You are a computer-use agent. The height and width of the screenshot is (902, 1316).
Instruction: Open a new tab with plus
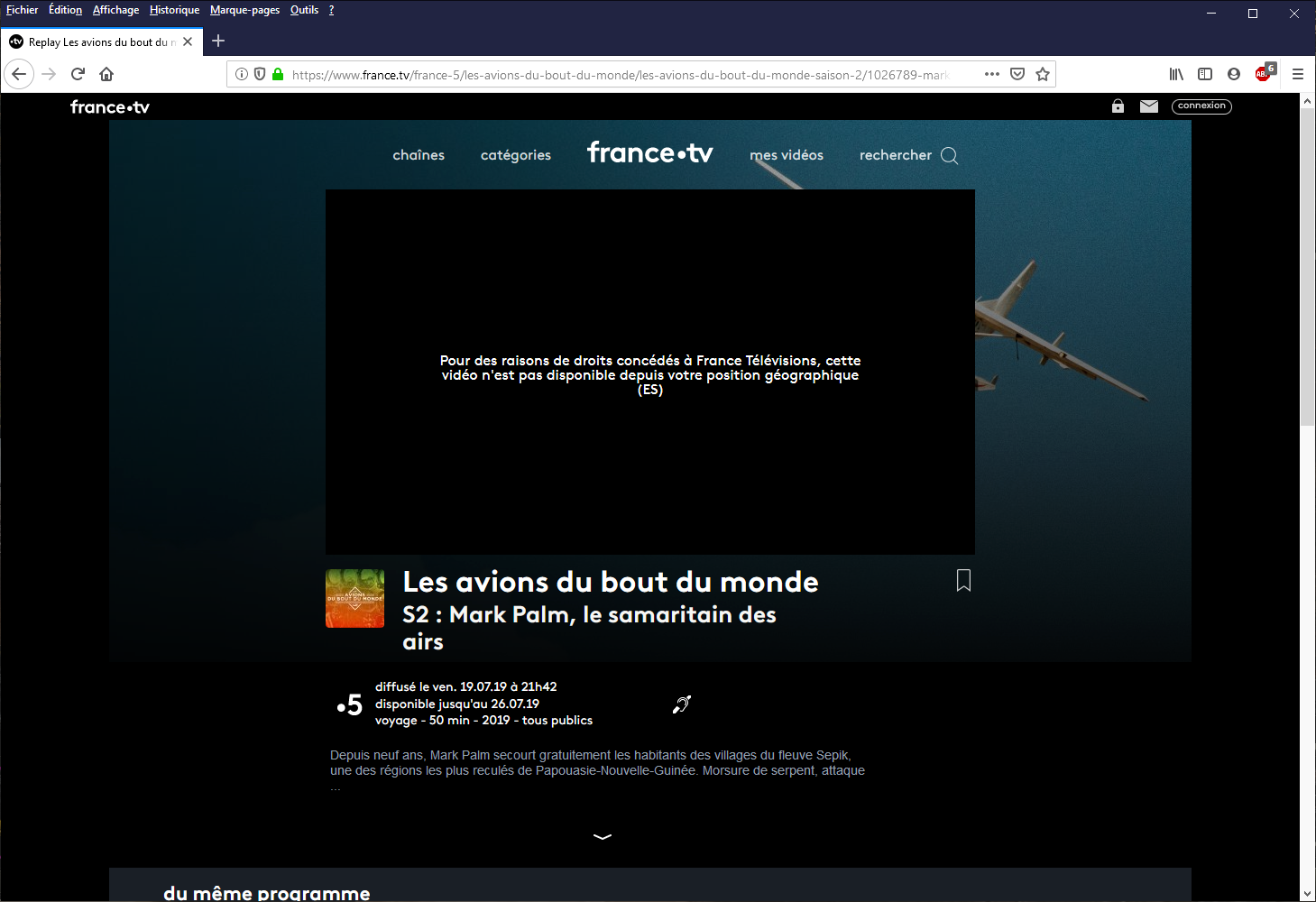(218, 41)
